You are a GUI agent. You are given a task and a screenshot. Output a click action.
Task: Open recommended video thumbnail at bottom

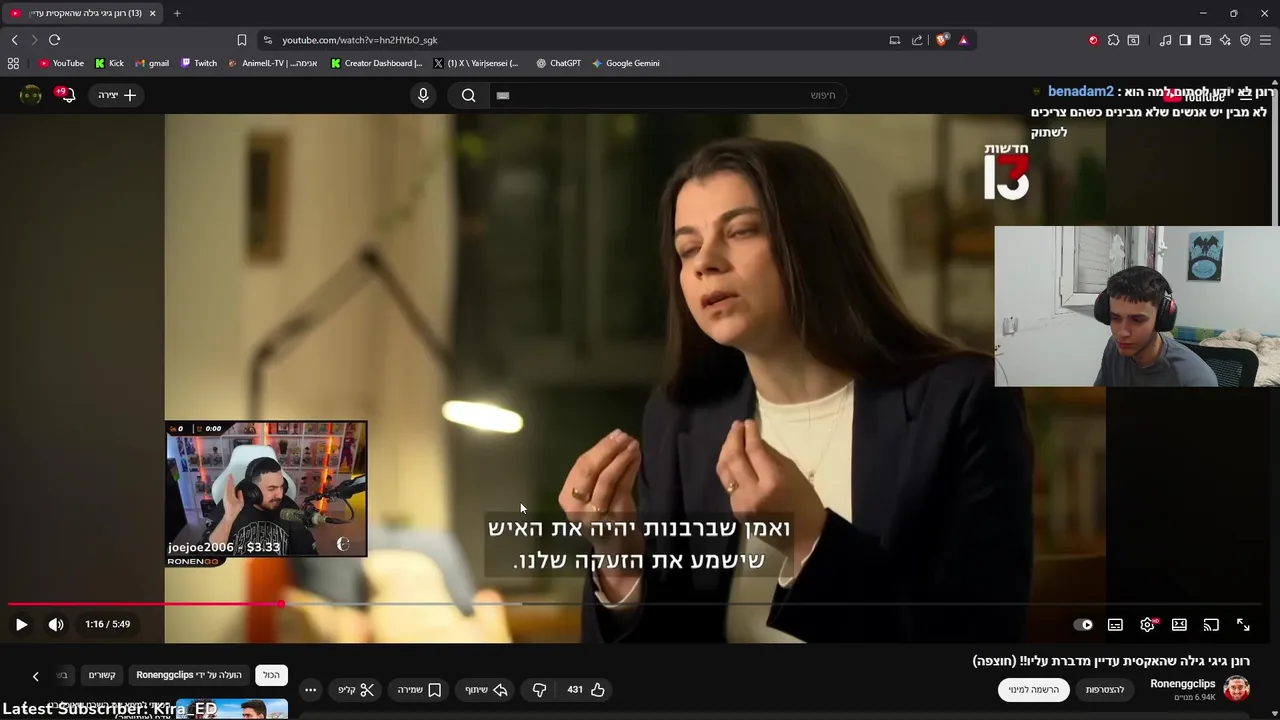232,709
